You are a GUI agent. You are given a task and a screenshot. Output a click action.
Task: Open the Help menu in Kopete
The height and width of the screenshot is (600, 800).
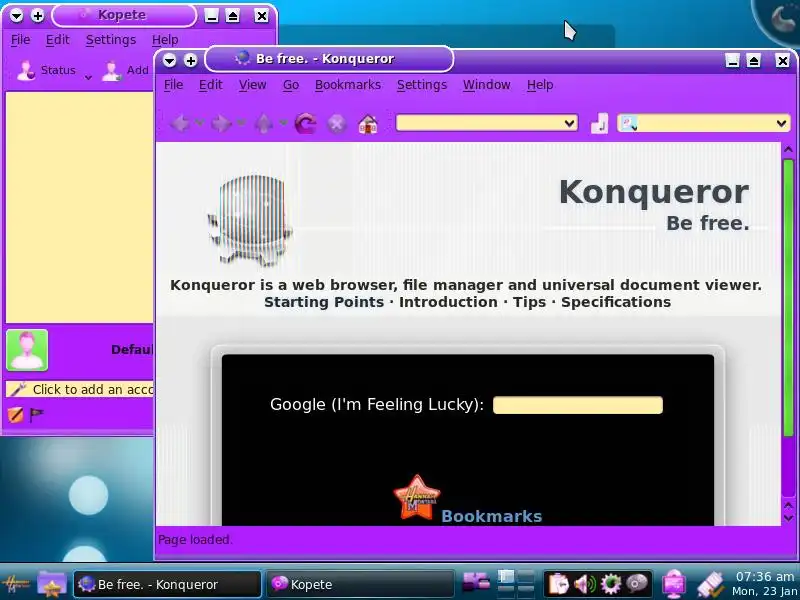point(165,40)
